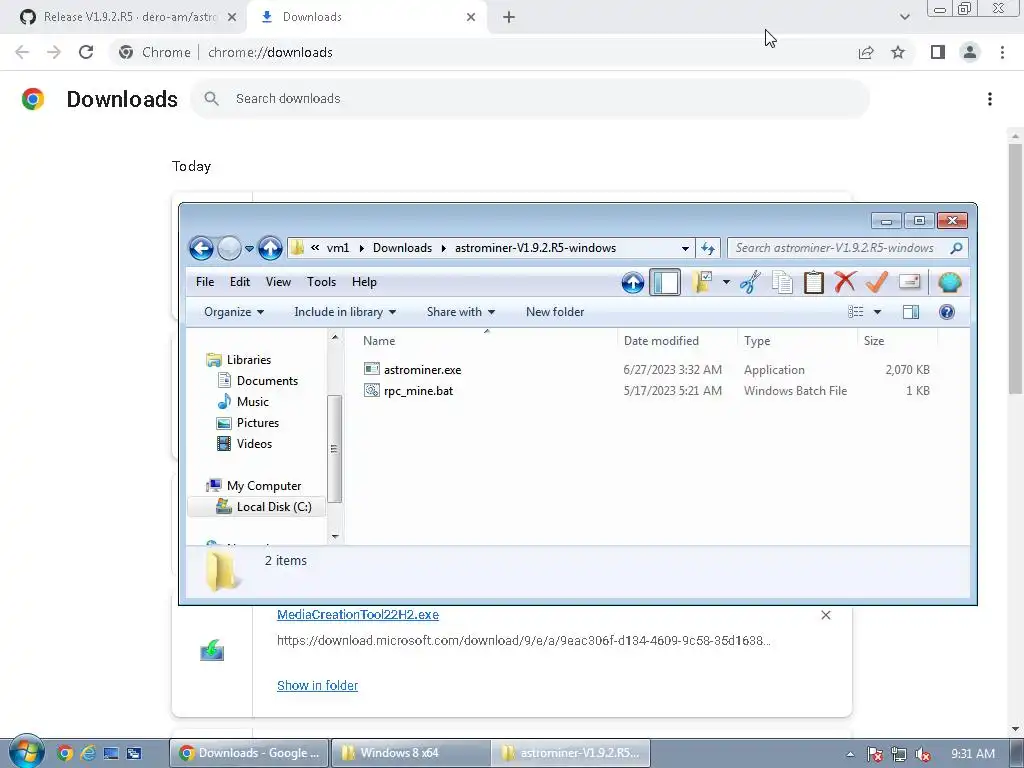
Task: Open the Edit menu in Explorer
Action: pyautogui.click(x=240, y=282)
